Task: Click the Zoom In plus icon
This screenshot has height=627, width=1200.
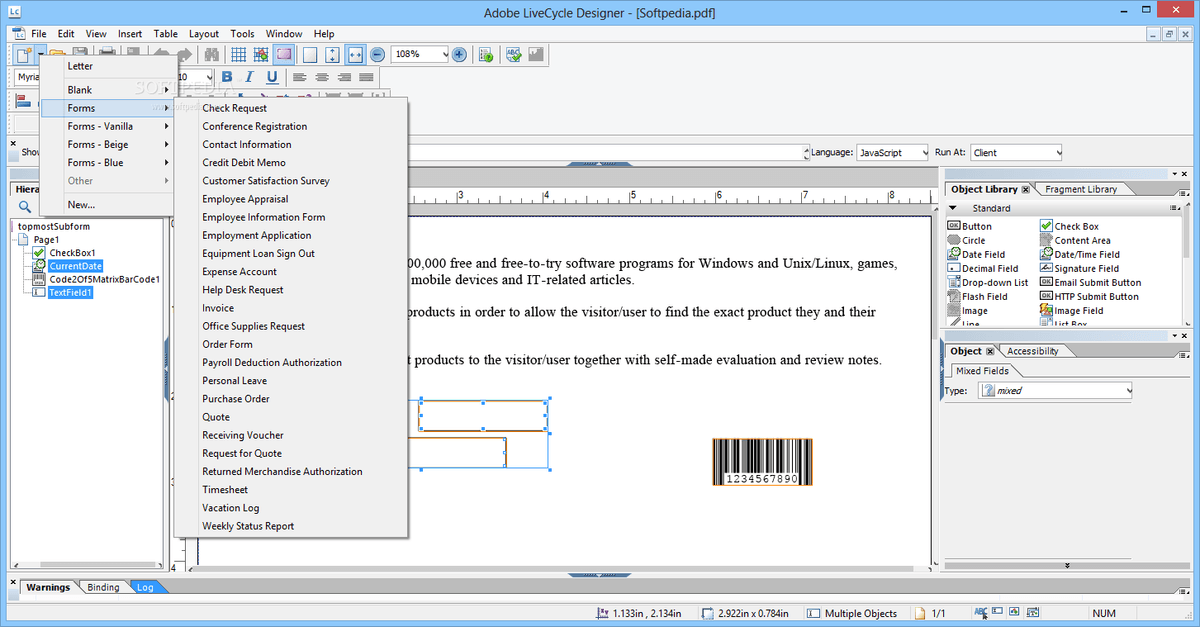Action: pos(459,54)
